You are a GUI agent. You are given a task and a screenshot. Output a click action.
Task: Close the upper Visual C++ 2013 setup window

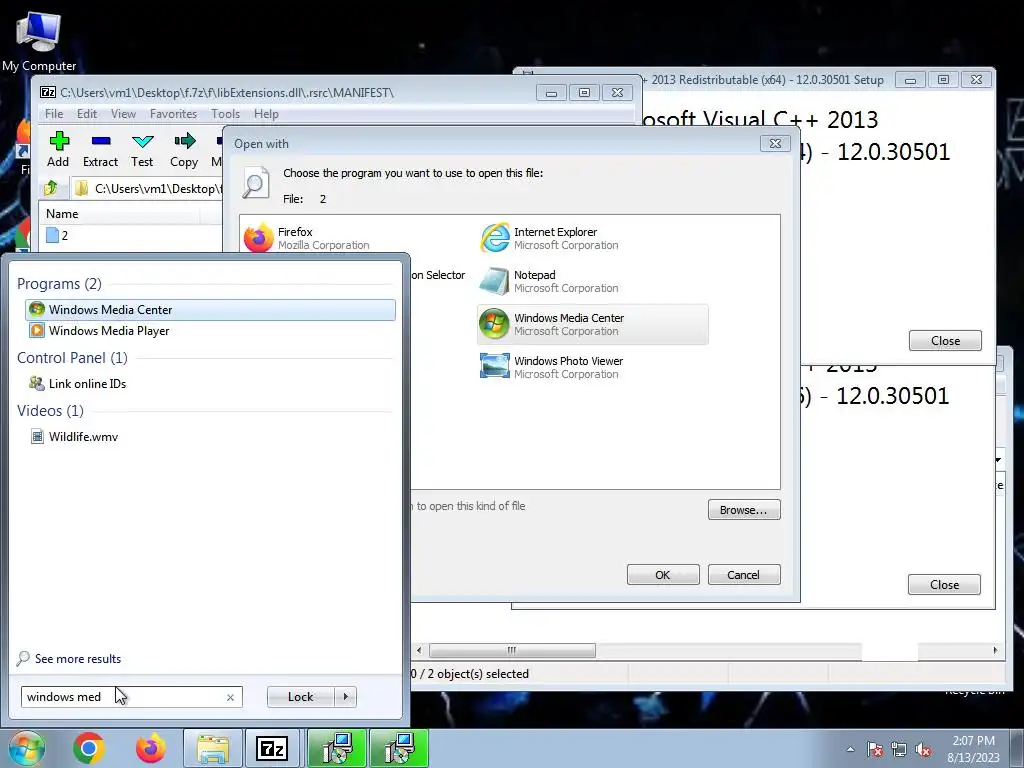976,80
